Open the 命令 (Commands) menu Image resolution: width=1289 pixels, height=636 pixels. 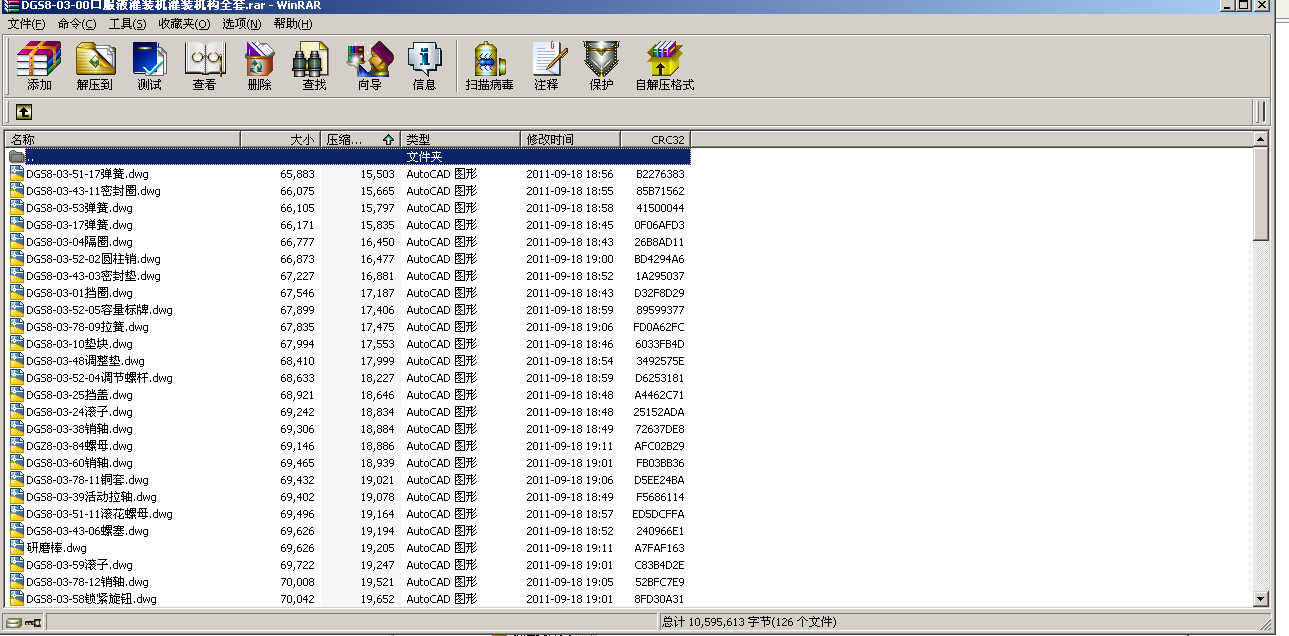[x=76, y=23]
